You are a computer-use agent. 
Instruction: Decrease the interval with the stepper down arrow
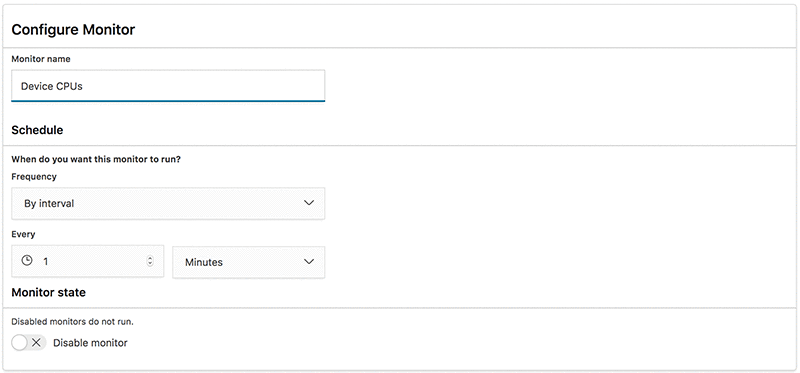[x=150, y=264]
